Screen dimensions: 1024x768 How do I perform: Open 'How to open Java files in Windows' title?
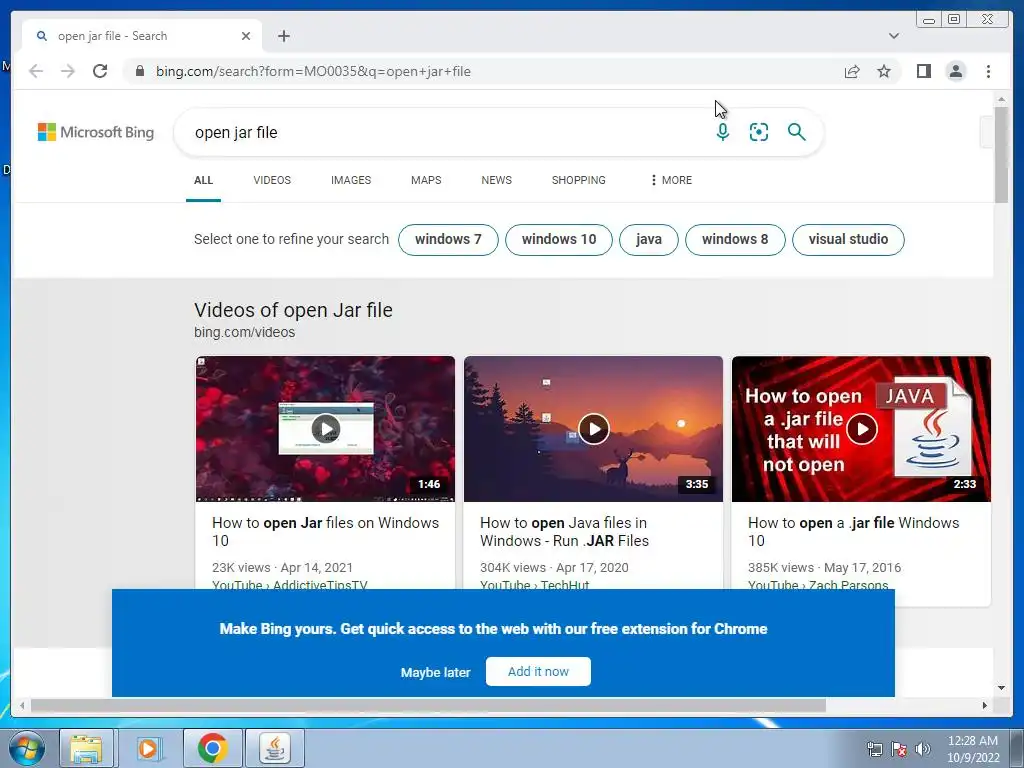click(x=564, y=532)
